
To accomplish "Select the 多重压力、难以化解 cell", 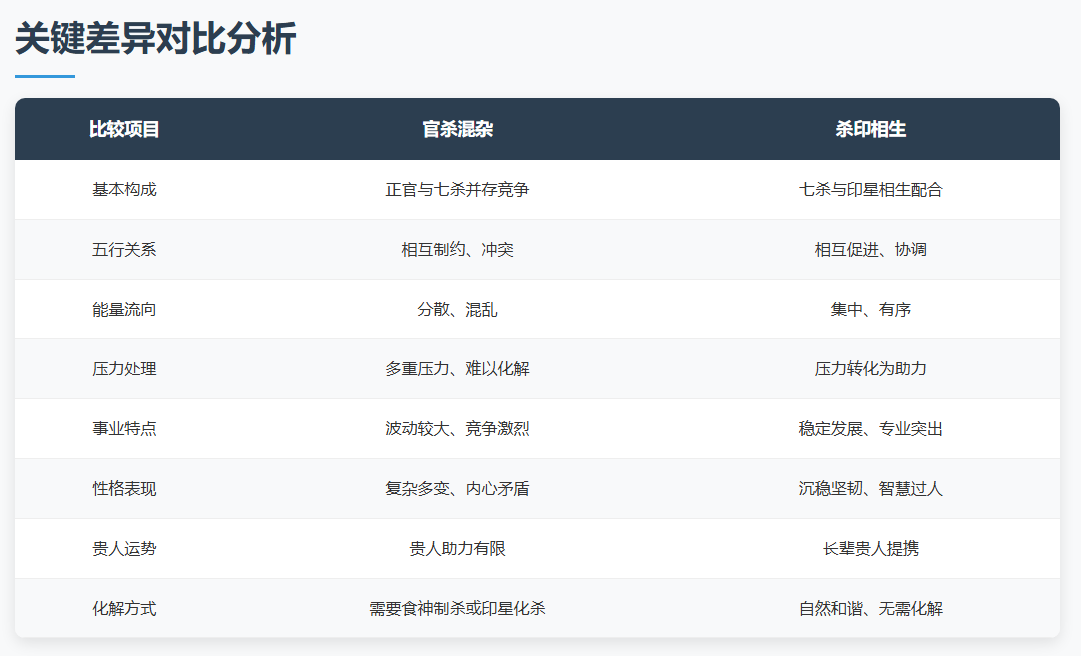I will coord(457,369).
